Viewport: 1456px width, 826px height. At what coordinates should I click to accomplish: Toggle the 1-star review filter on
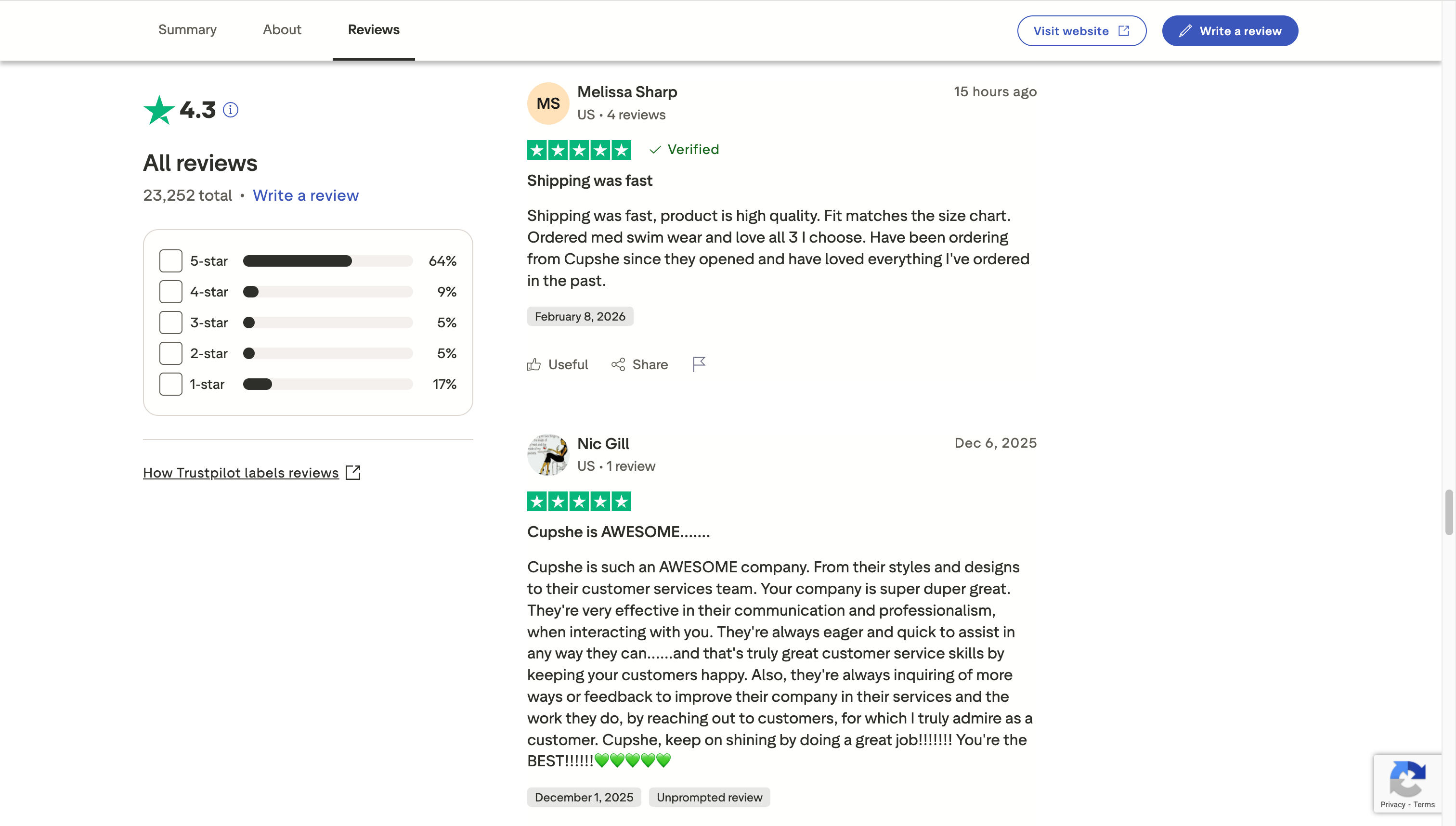point(170,384)
